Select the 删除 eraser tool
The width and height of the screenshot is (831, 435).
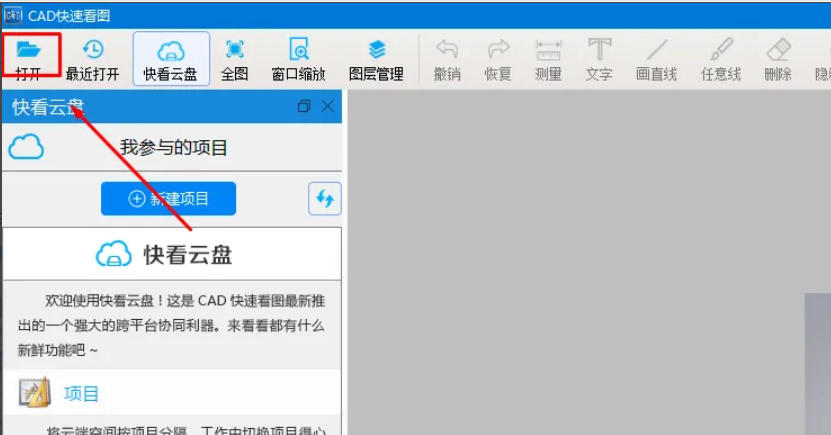778,59
